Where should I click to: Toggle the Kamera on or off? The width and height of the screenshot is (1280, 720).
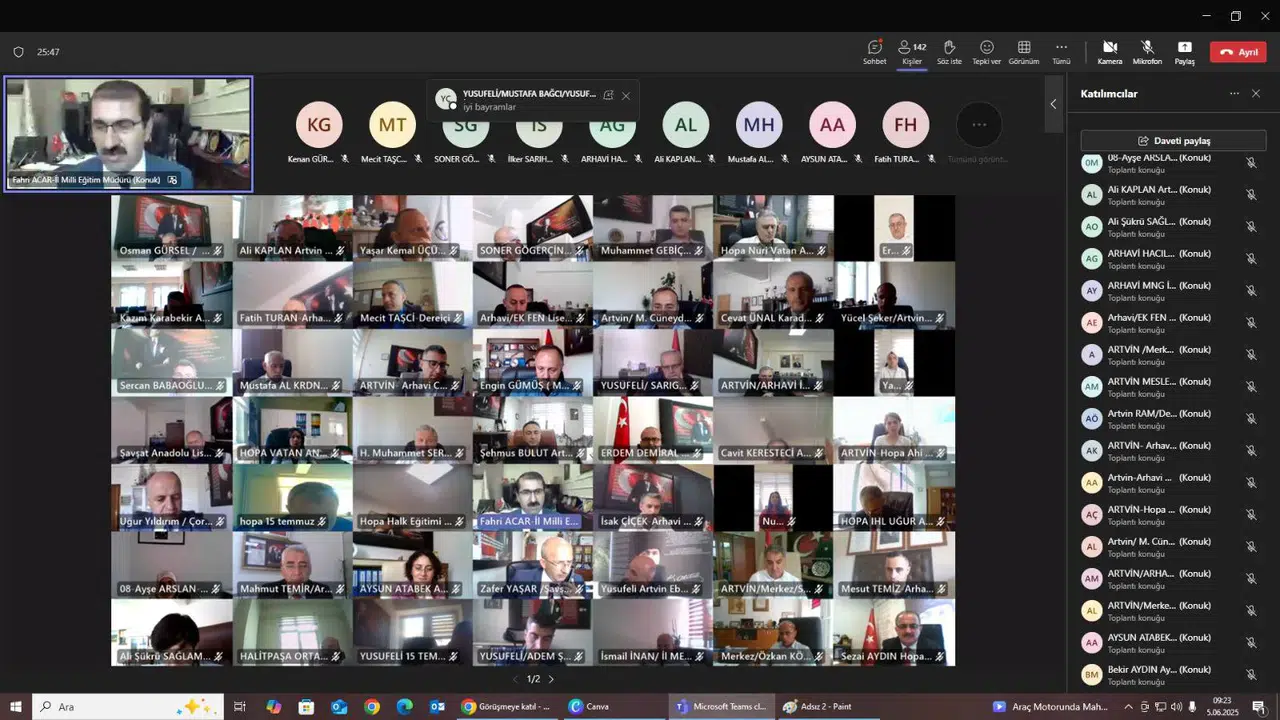(1109, 51)
